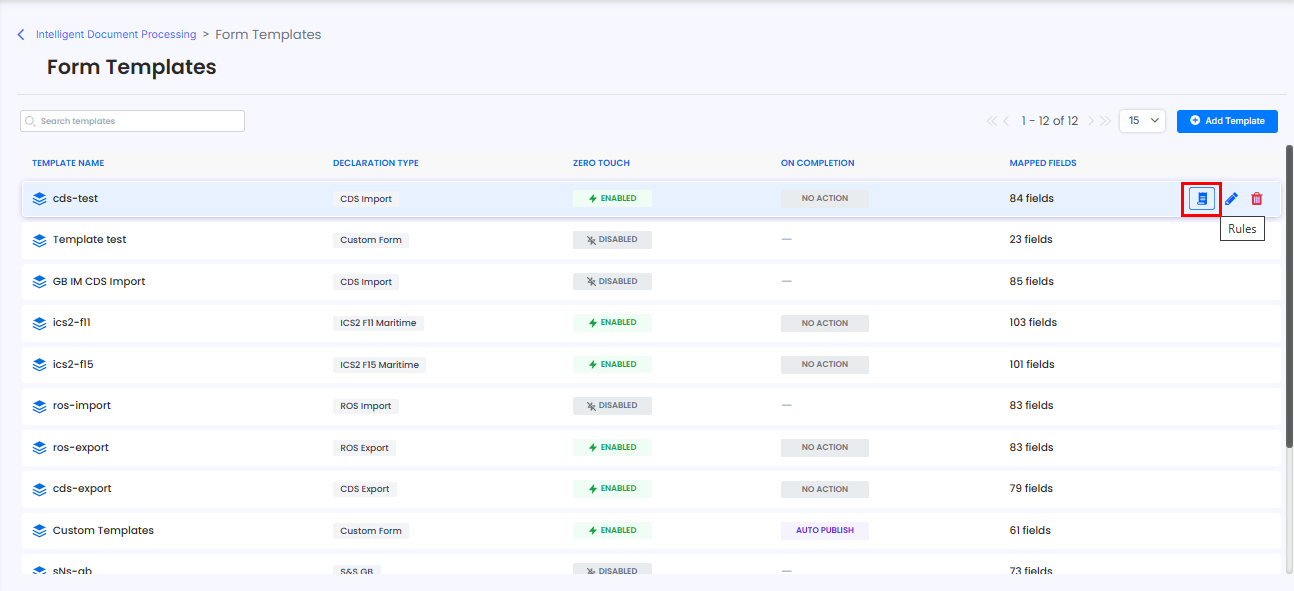
Task: Open the page size dropdown showing 15
Action: pyautogui.click(x=1142, y=120)
